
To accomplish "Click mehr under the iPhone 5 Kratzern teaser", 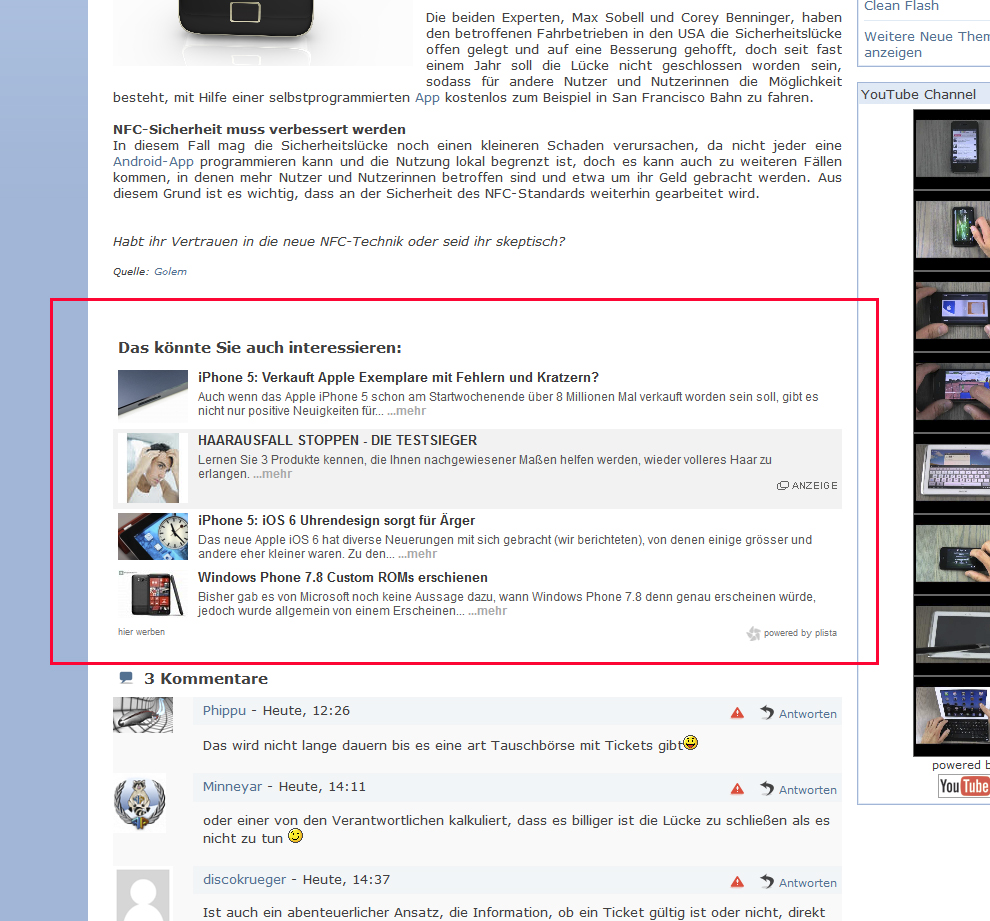I will (407, 411).
